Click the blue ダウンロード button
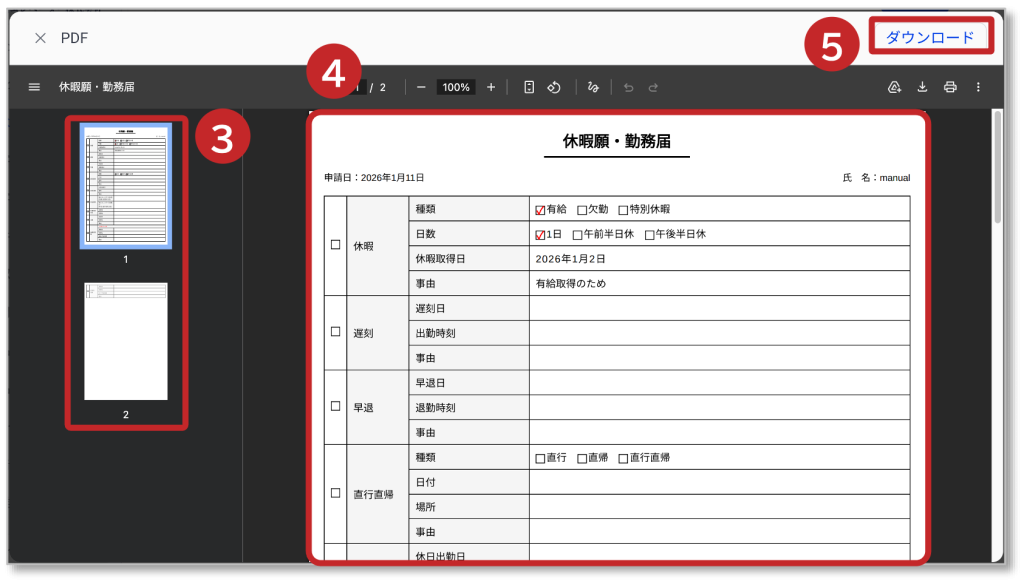The width and height of the screenshot is (1024, 584). (x=930, y=37)
